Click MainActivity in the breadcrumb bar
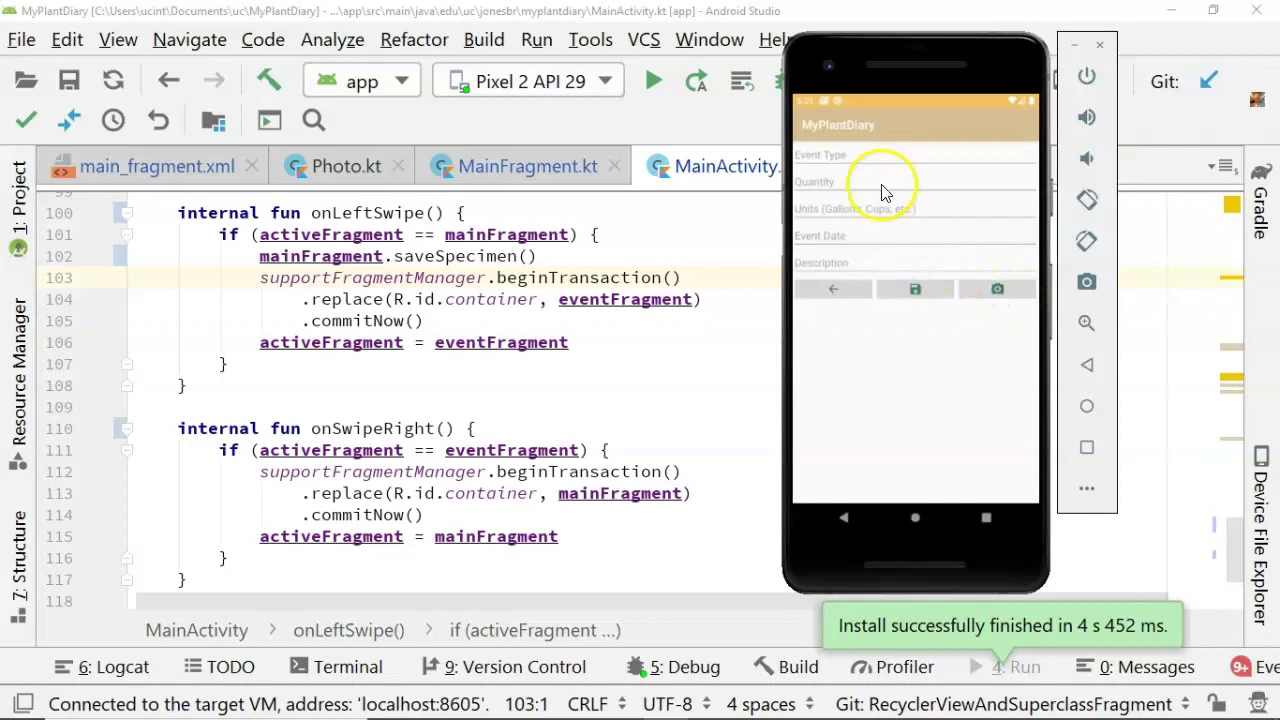Image resolution: width=1280 pixels, height=720 pixels. 197,630
